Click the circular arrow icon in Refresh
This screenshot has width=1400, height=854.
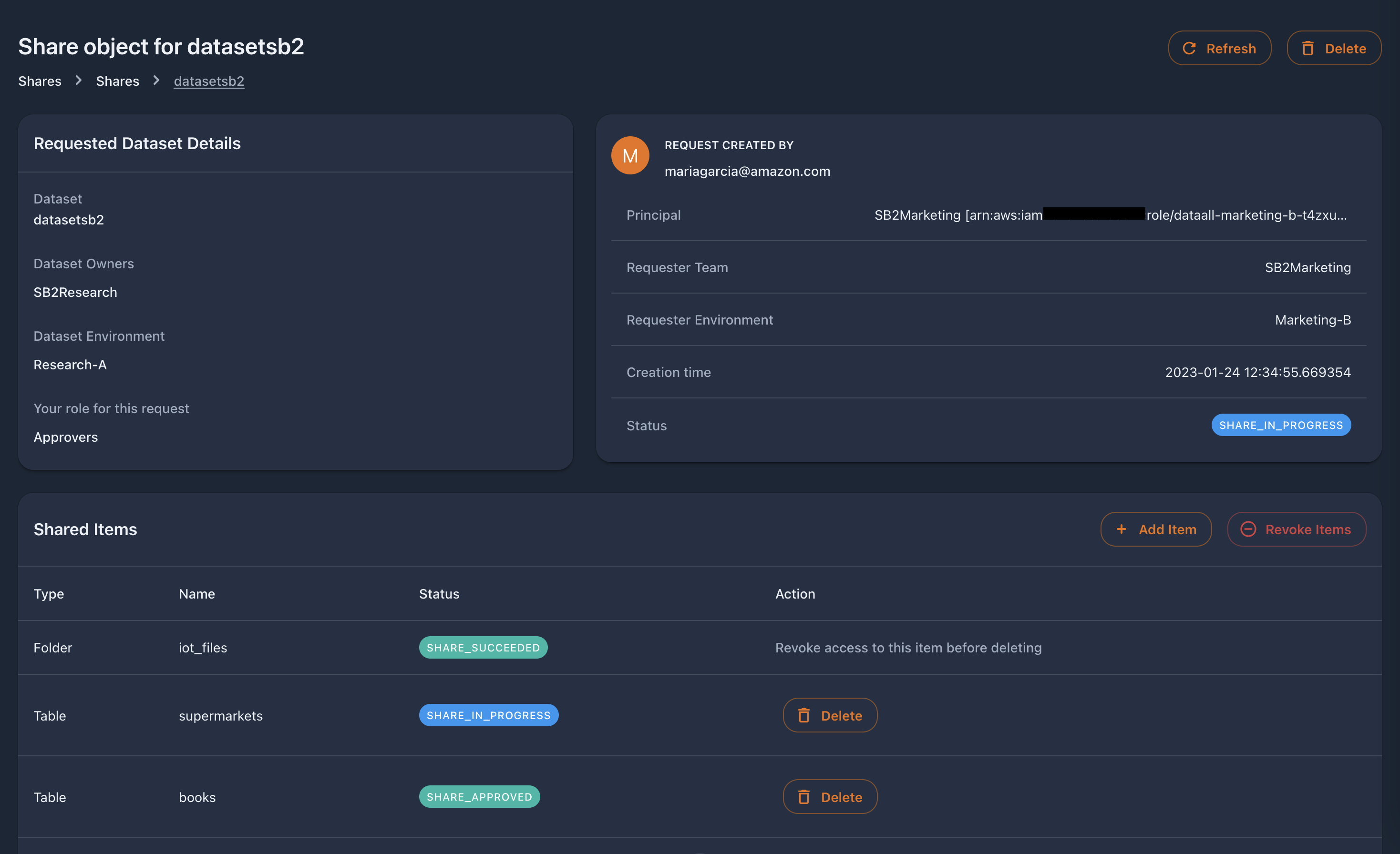pyautogui.click(x=1189, y=49)
